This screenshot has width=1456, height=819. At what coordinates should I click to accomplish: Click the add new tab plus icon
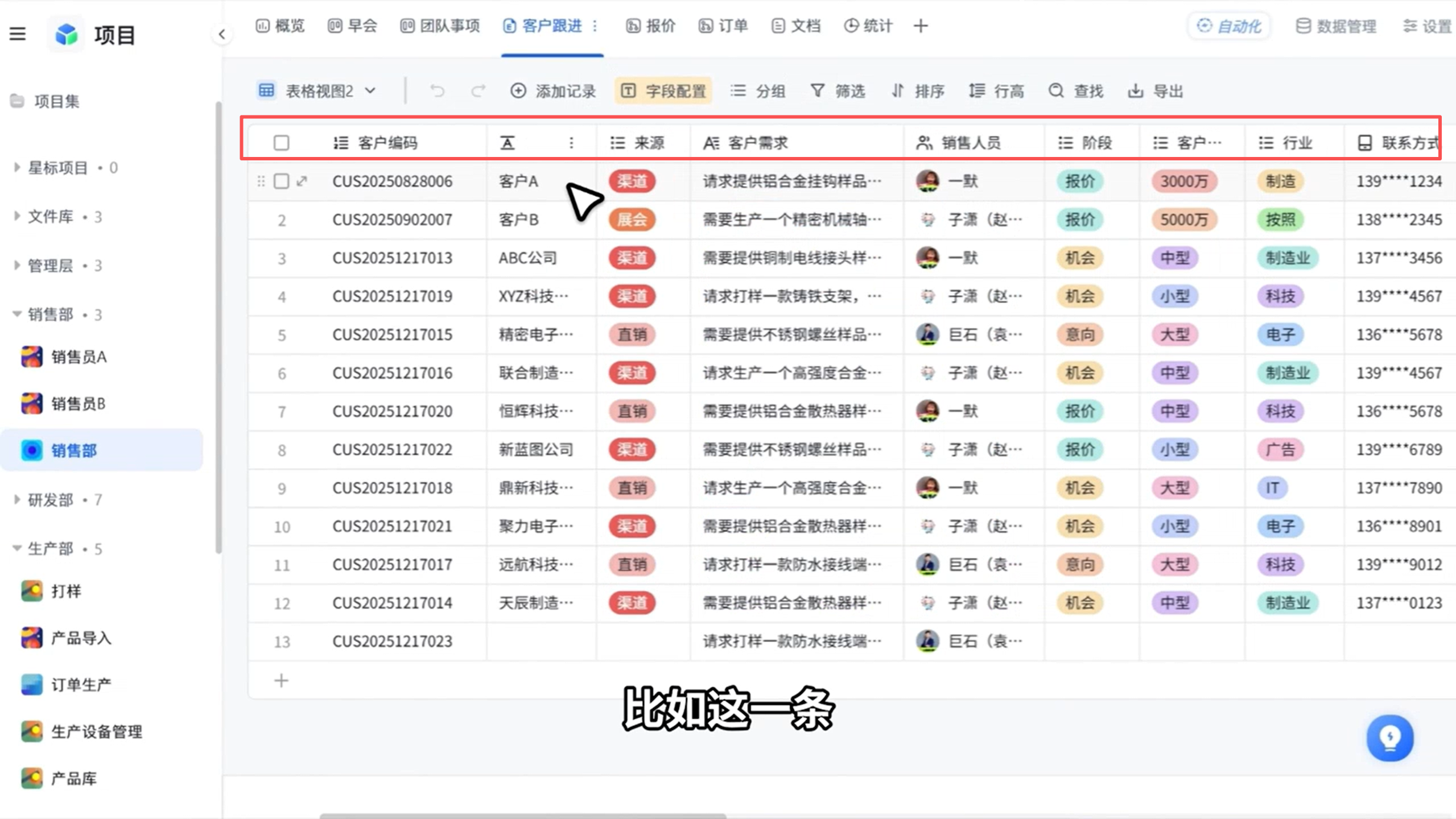pos(921,26)
